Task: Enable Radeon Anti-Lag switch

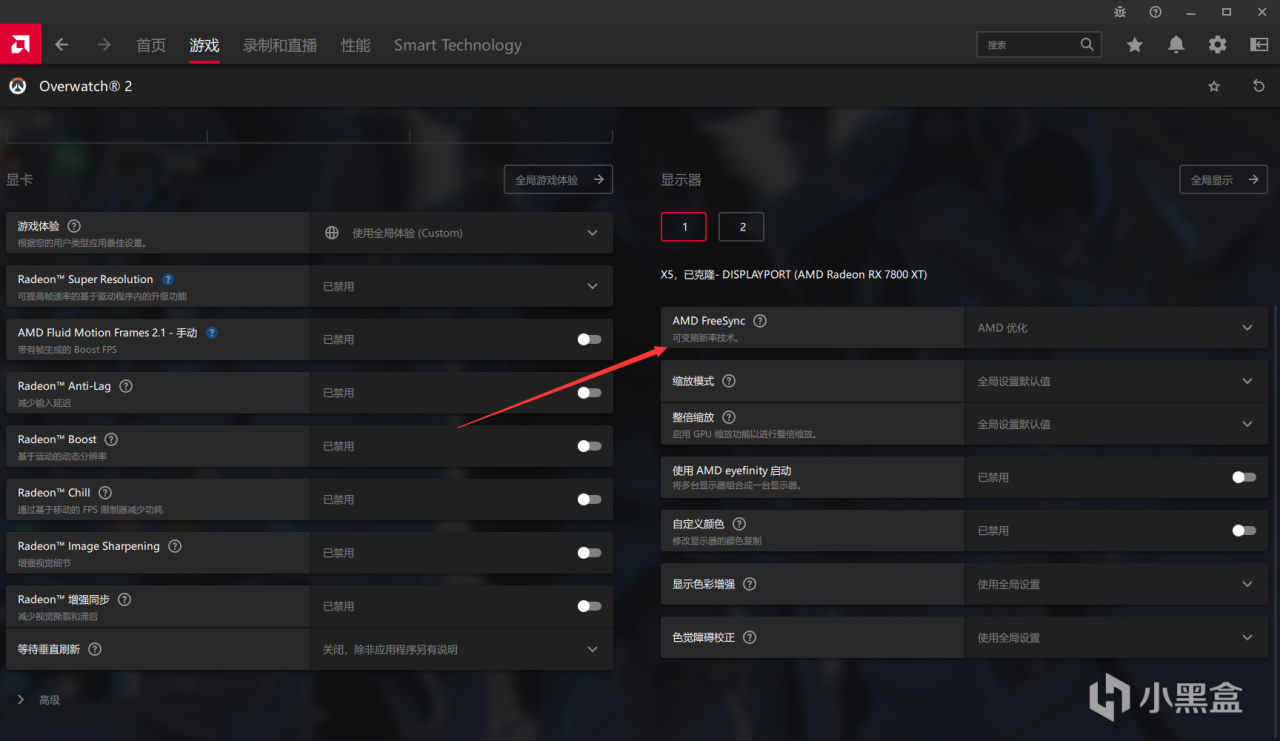Action: 590,393
